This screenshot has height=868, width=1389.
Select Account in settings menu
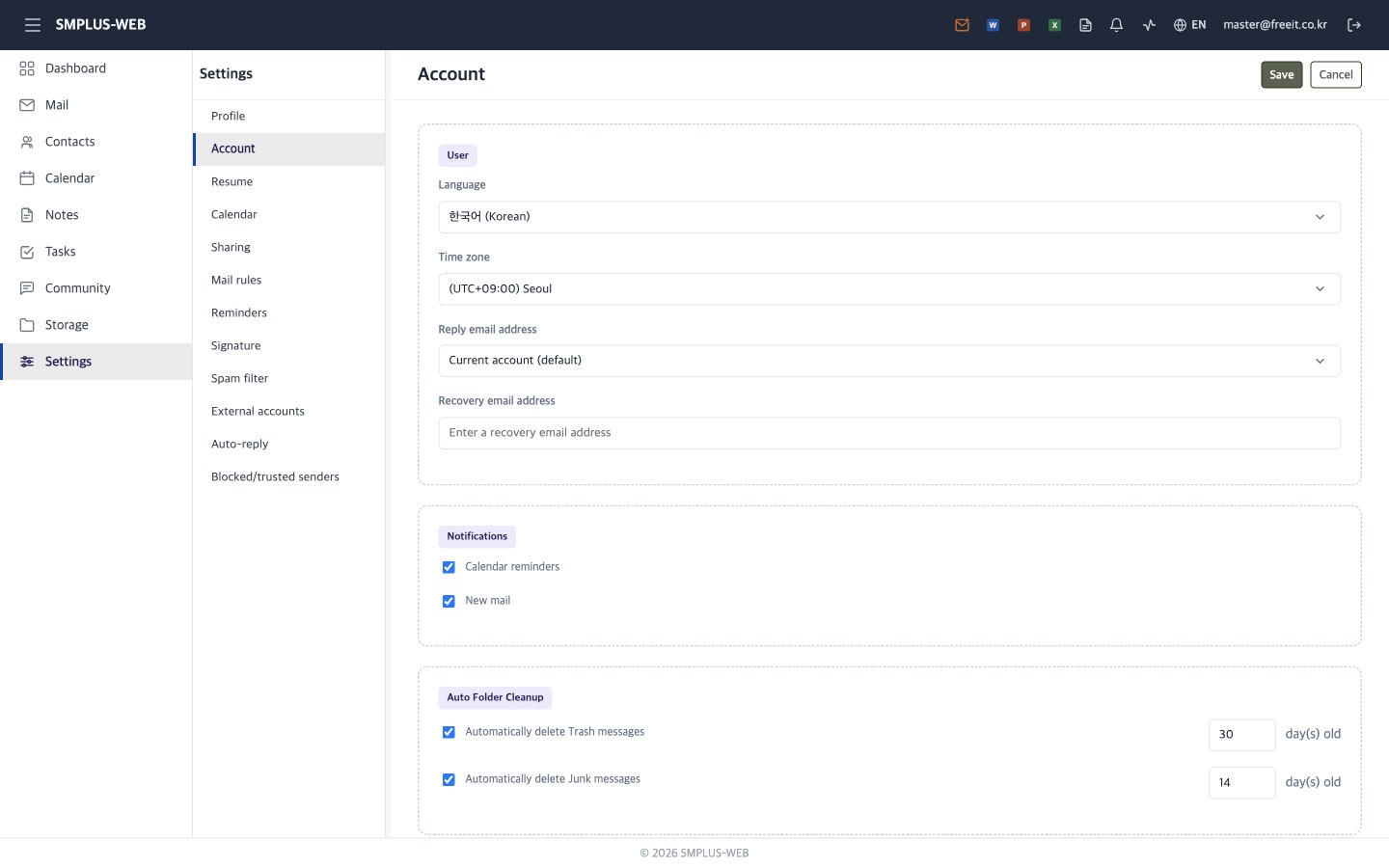[289, 149]
